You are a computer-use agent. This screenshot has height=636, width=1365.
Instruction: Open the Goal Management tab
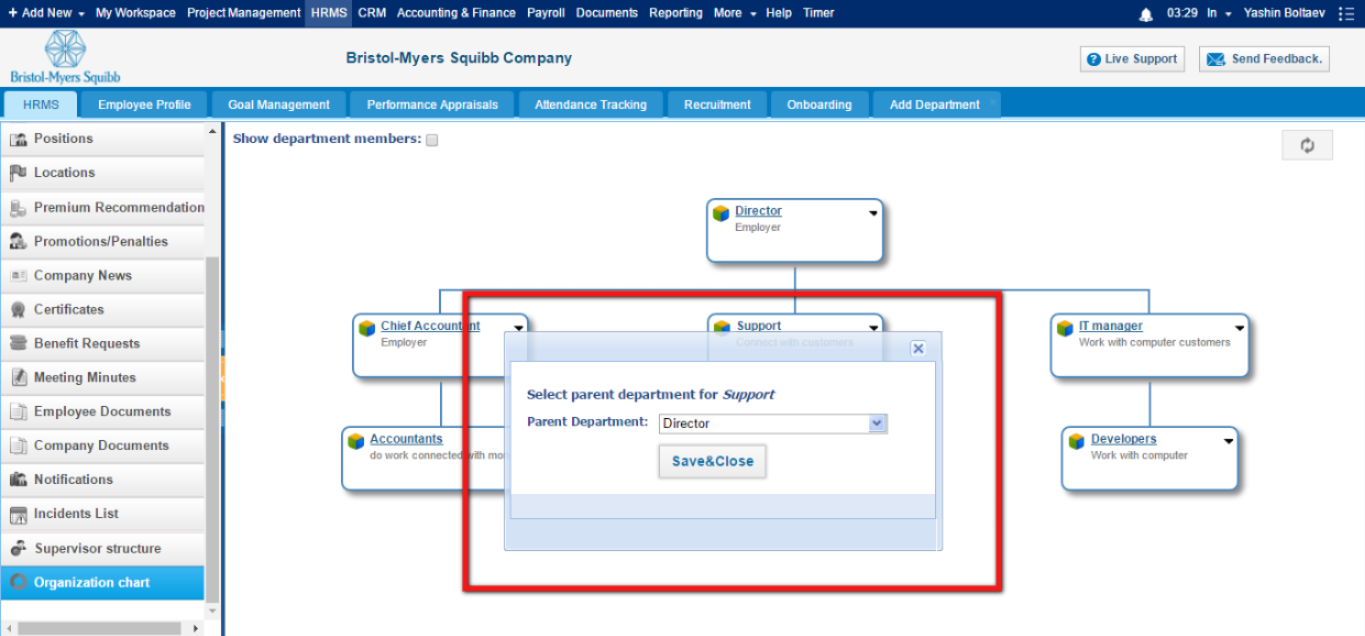[279, 105]
